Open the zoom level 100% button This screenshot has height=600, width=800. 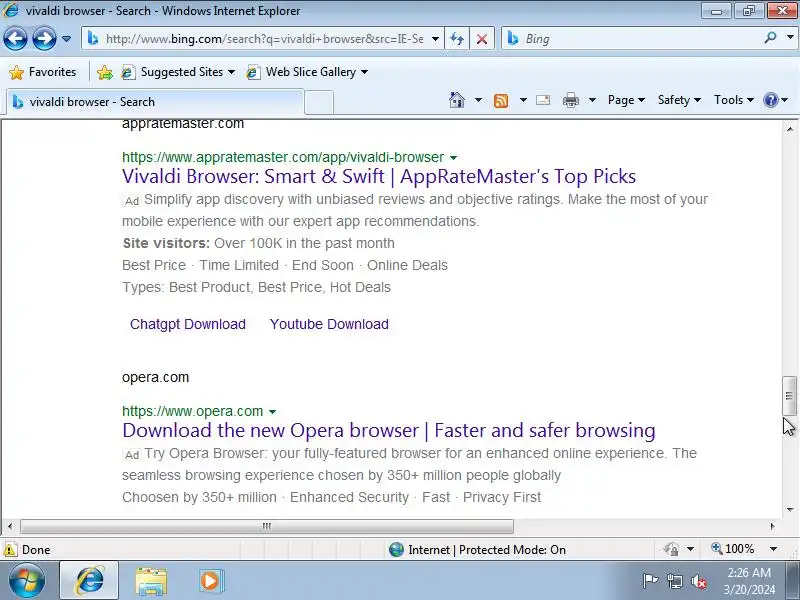point(733,549)
